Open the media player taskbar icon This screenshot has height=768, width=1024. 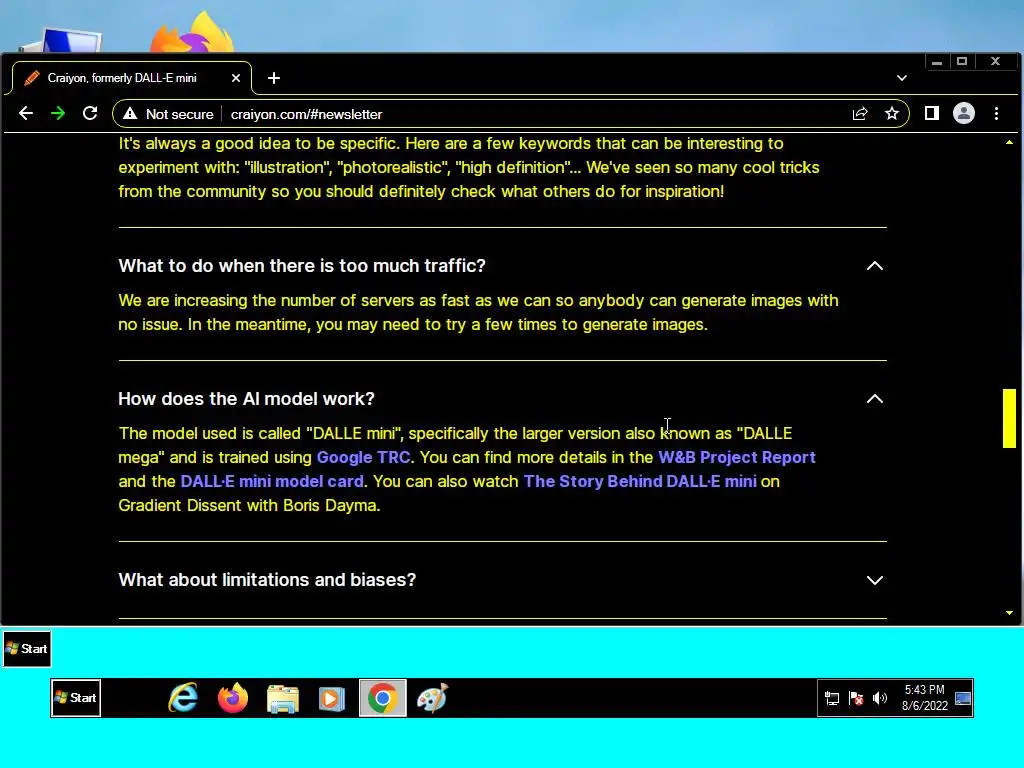pyautogui.click(x=332, y=698)
